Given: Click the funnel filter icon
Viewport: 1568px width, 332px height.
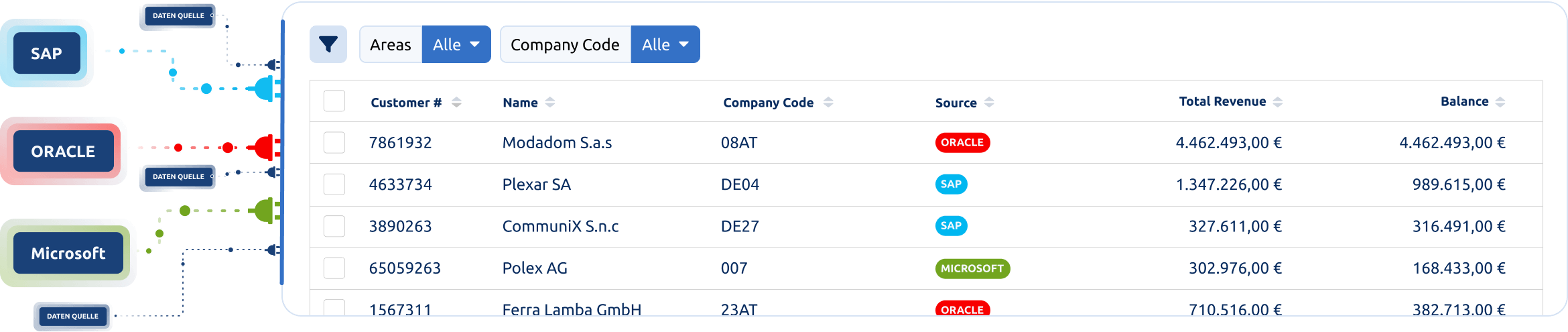Looking at the screenshot, I should coord(328,44).
